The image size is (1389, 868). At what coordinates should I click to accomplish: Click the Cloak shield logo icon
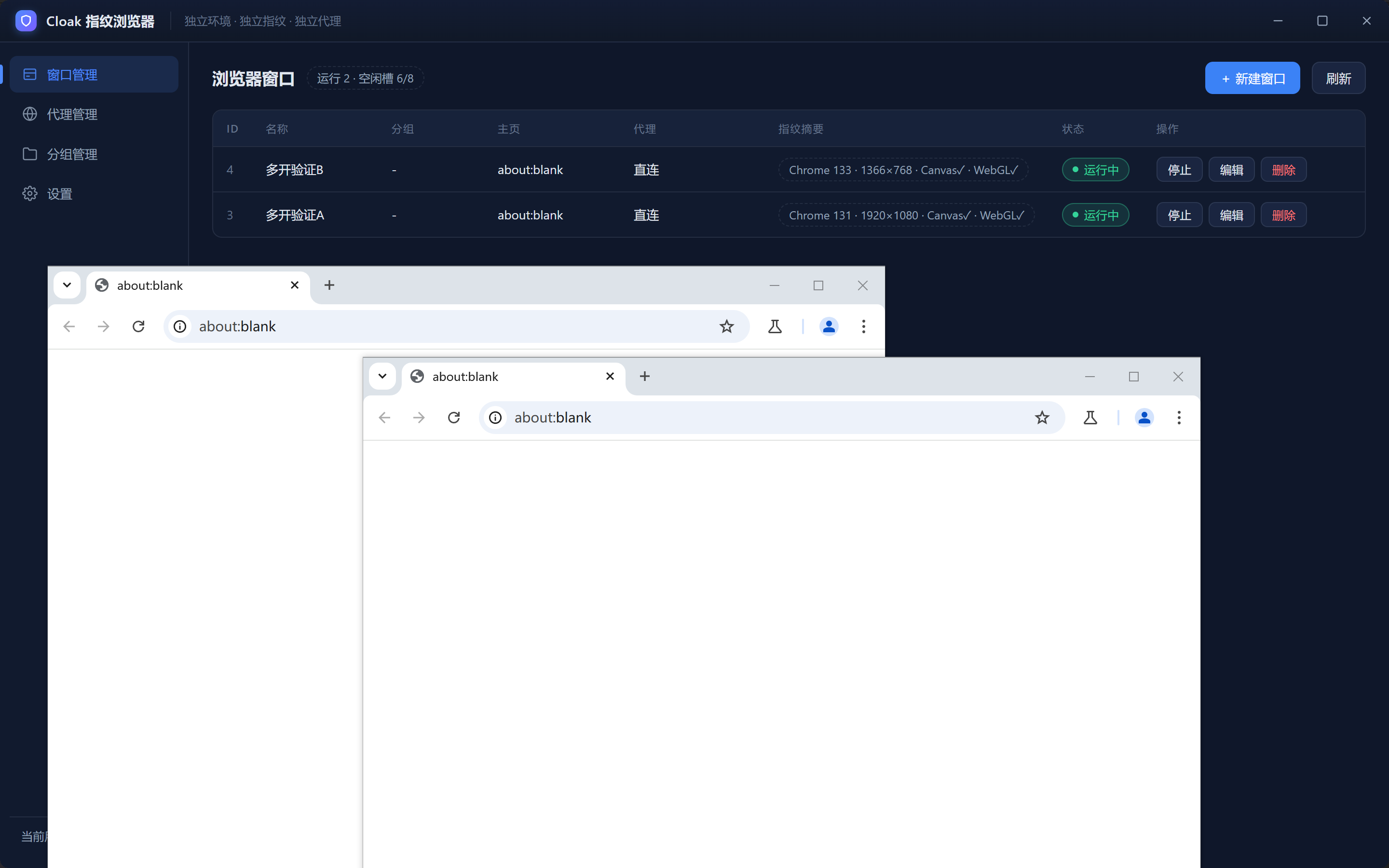26,21
